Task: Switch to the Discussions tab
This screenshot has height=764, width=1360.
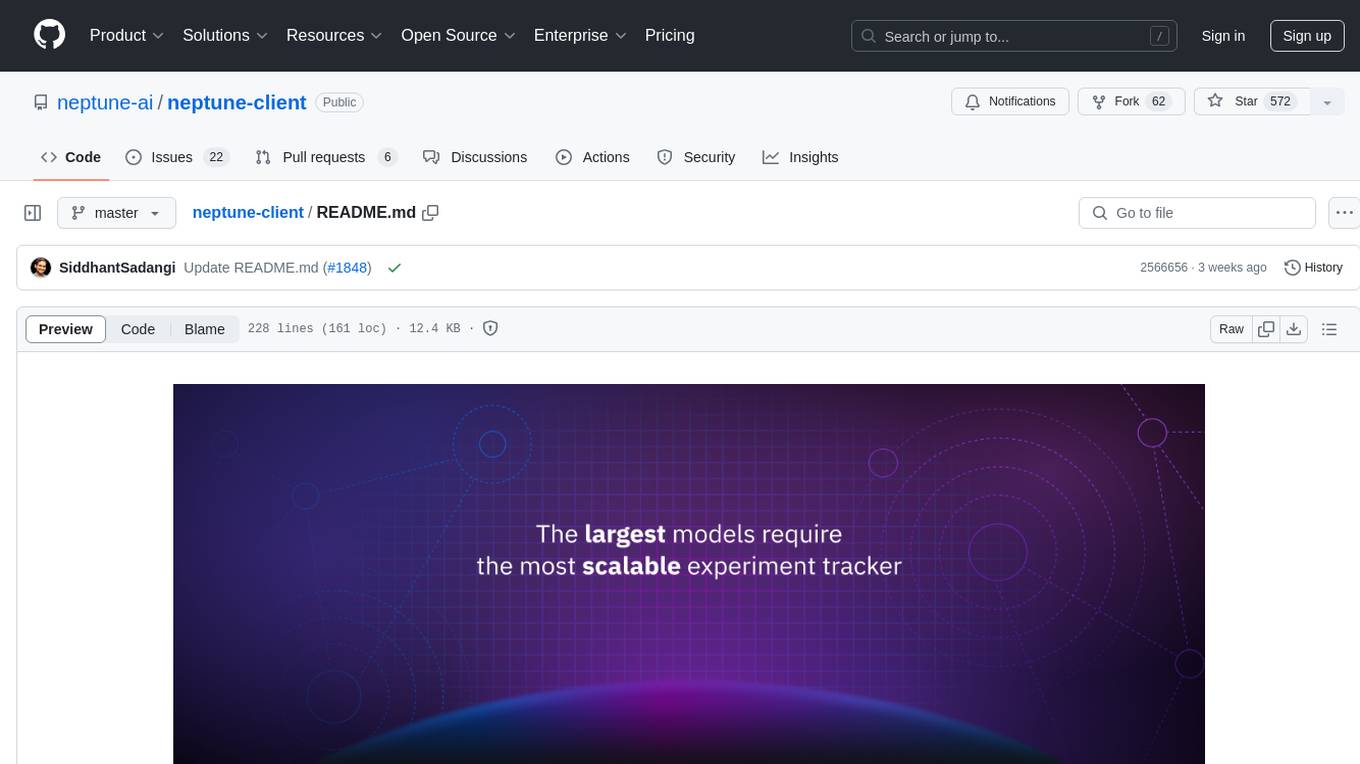Action: (x=475, y=157)
